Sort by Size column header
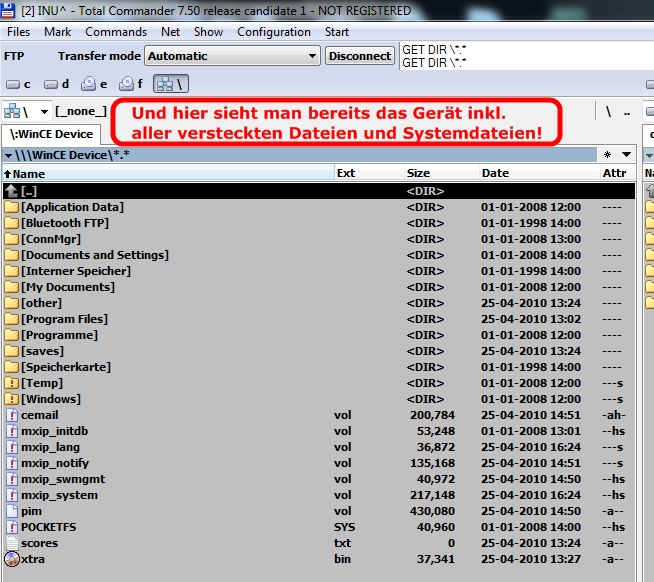The width and height of the screenshot is (654, 582). point(441,173)
